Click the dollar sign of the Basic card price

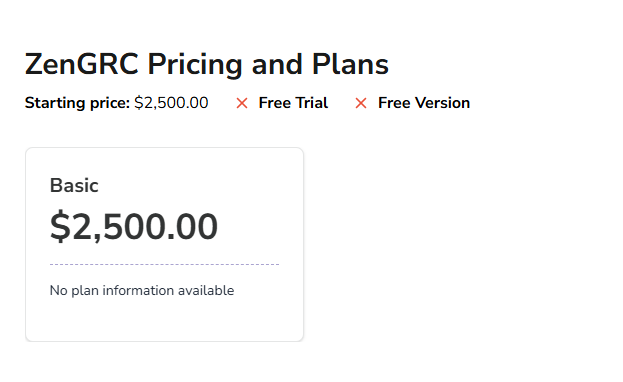click(x=60, y=227)
